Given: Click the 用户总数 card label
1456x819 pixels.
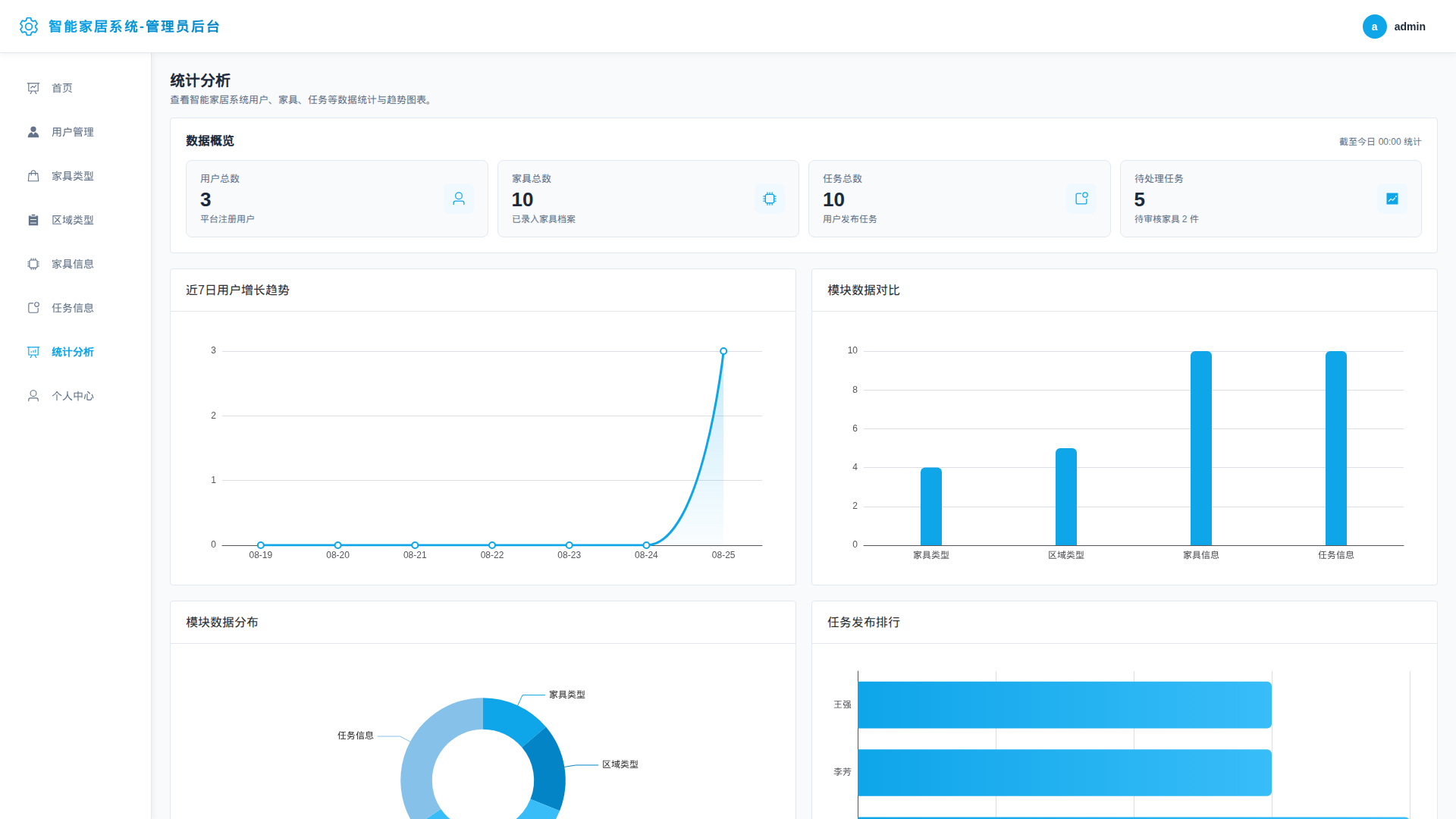Looking at the screenshot, I should point(220,179).
